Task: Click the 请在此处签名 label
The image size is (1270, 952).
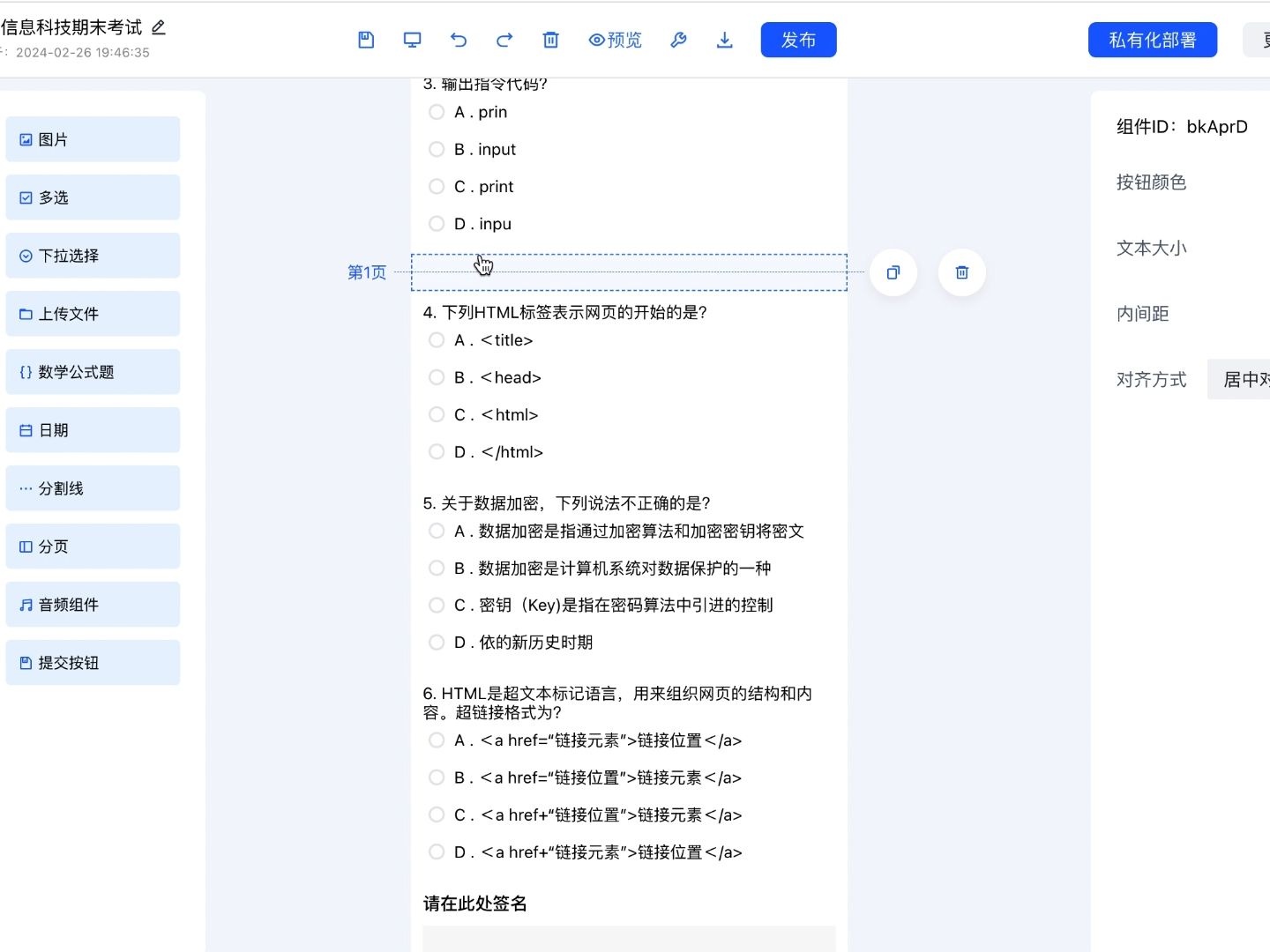Action: 475,904
